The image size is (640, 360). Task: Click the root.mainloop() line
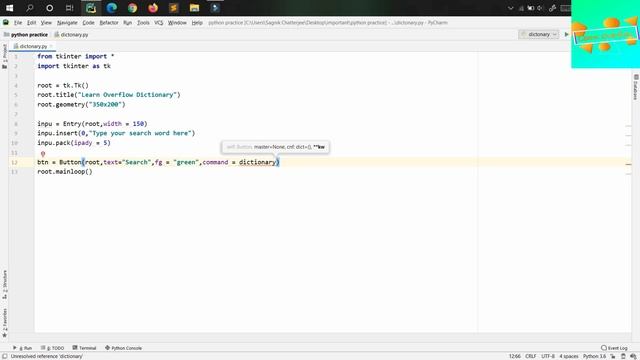(x=65, y=172)
